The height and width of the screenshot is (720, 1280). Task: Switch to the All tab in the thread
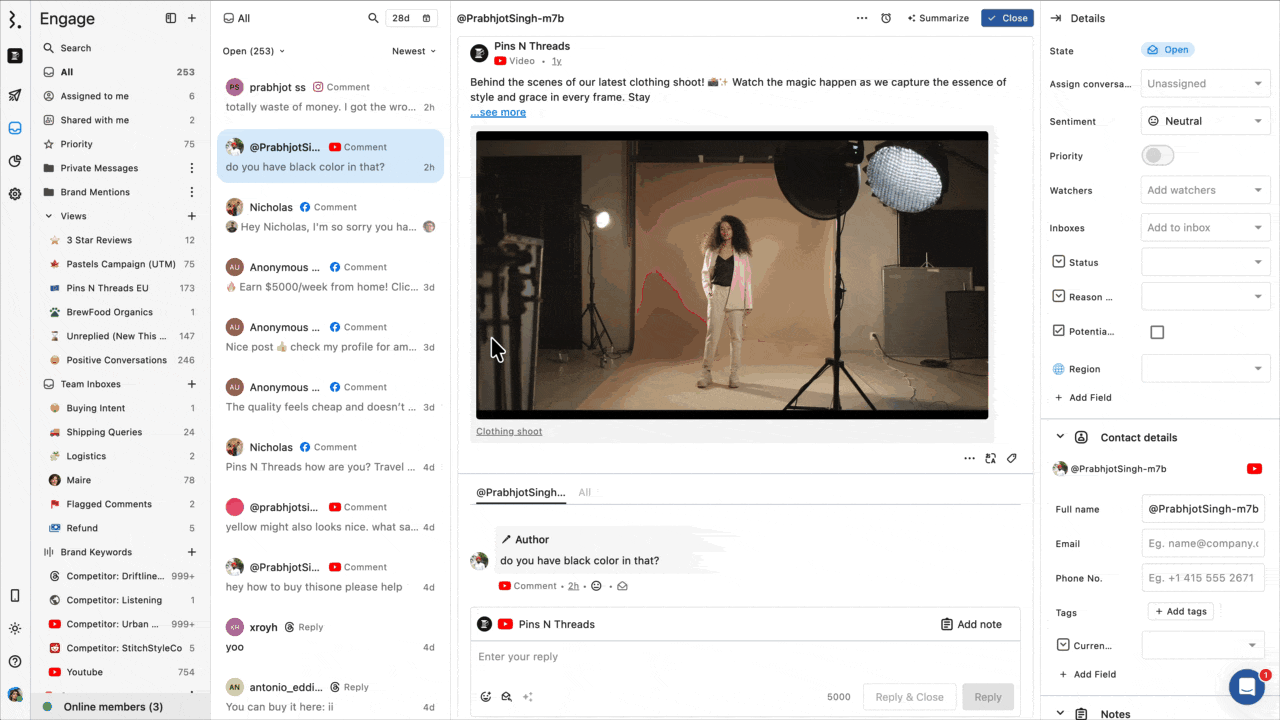pyautogui.click(x=585, y=492)
